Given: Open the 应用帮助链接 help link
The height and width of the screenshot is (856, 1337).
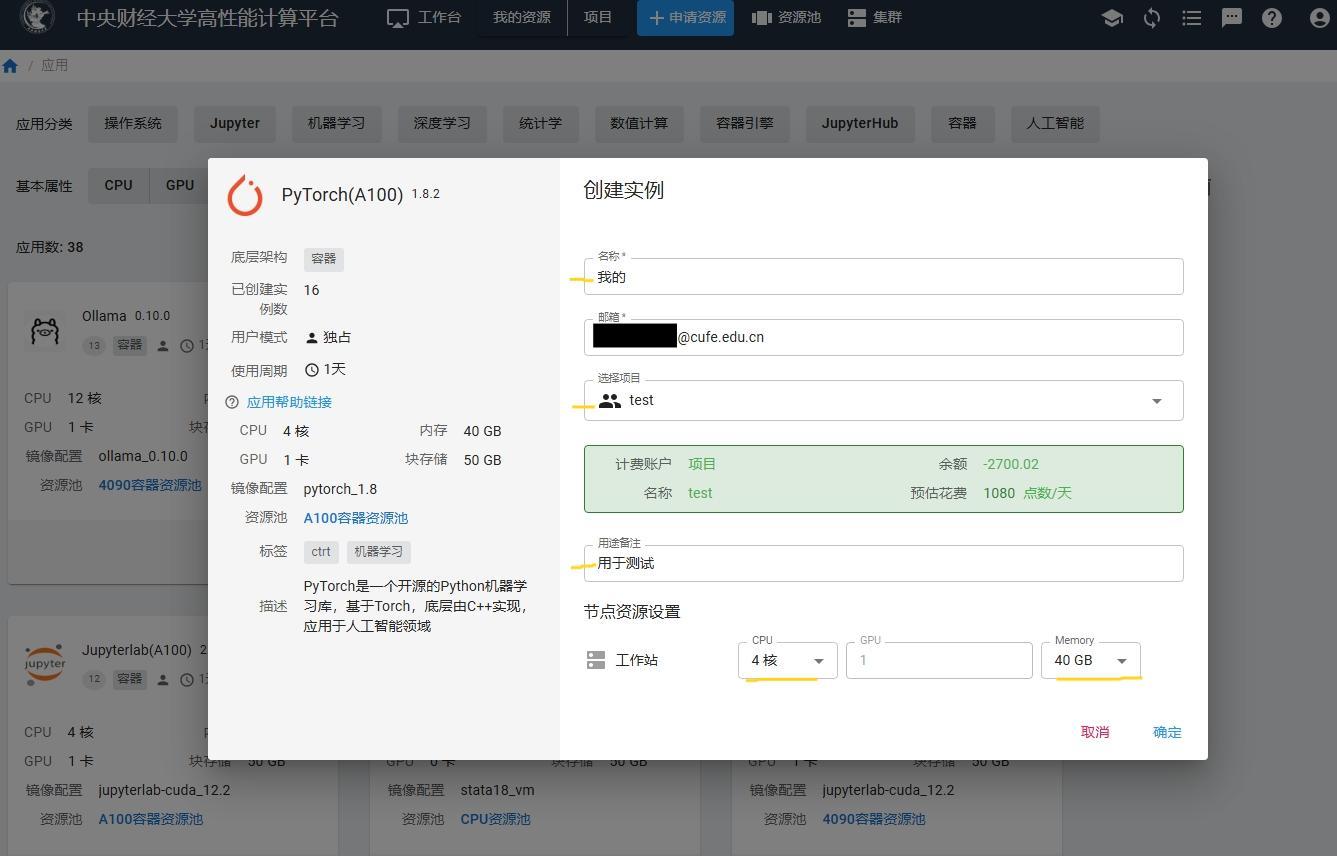Looking at the screenshot, I should [289, 402].
